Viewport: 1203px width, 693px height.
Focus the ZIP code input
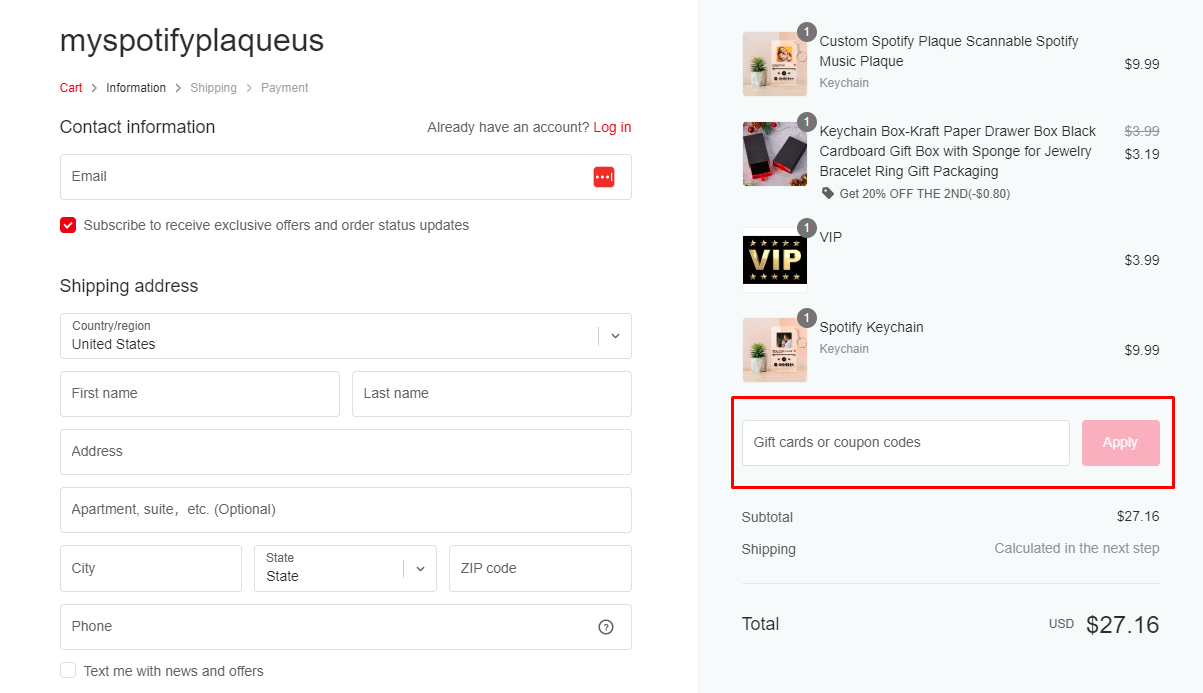(x=540, y=568)
